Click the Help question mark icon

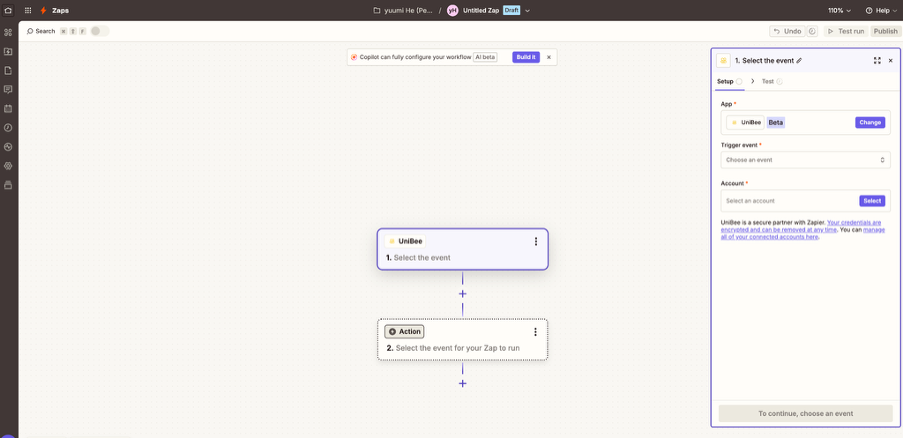point(869,10)
